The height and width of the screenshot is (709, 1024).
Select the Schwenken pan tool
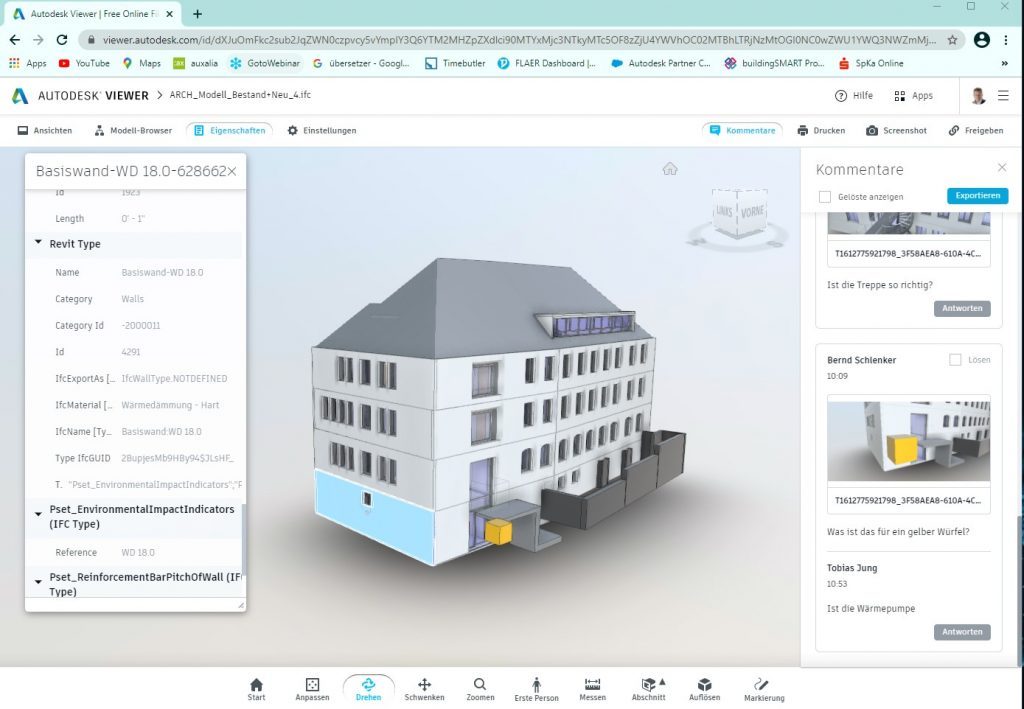tap(424, 686)
